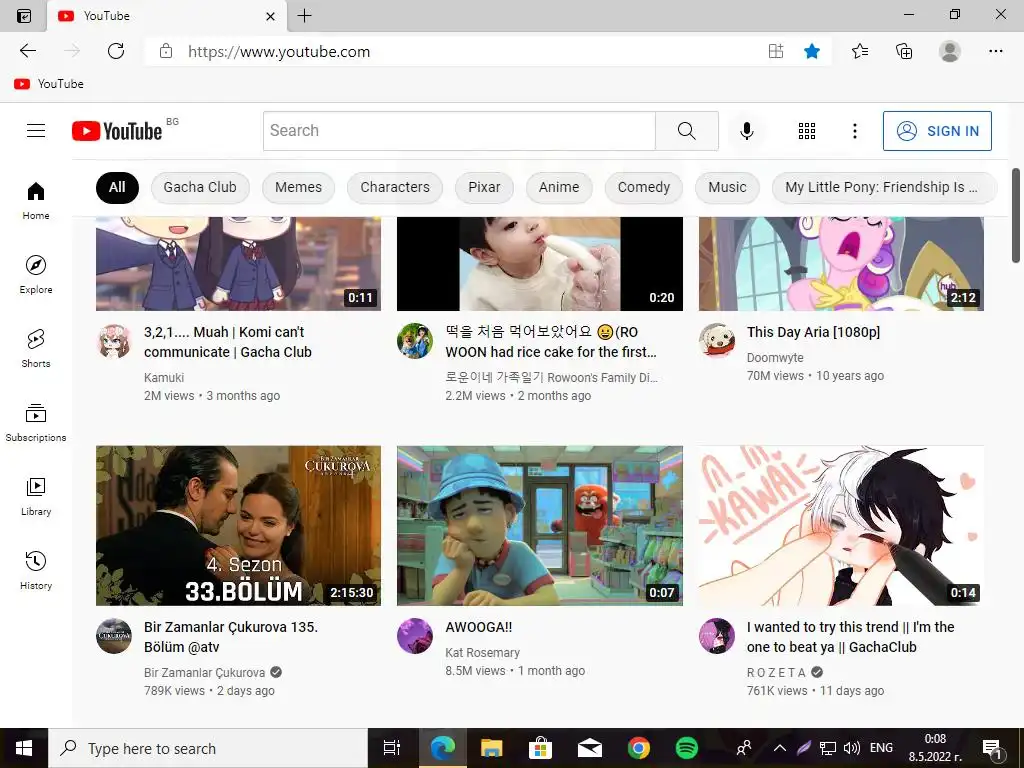Open 'This Day Aria [1080p]' video title
The width and height of the screenshot is (1024, 768).
pos(813,332)
